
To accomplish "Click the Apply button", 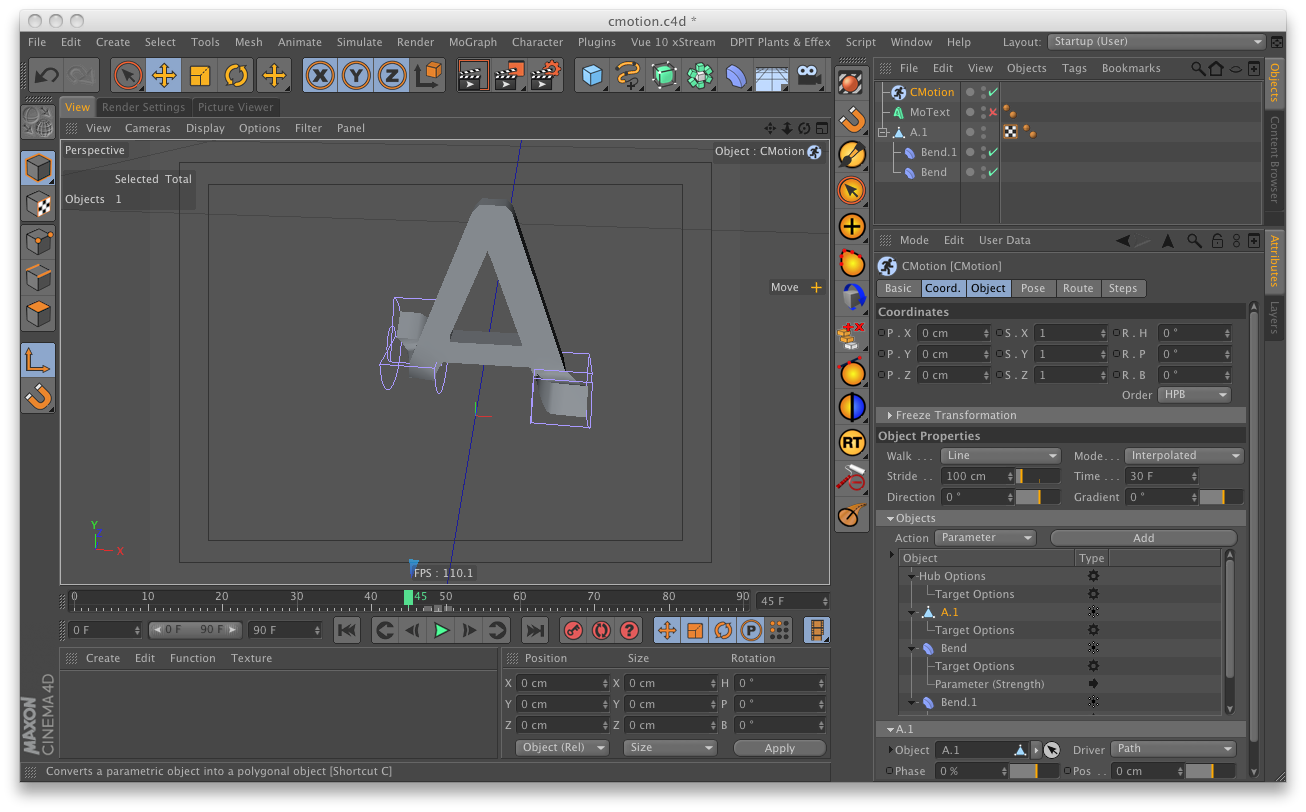I will (779, 748).
